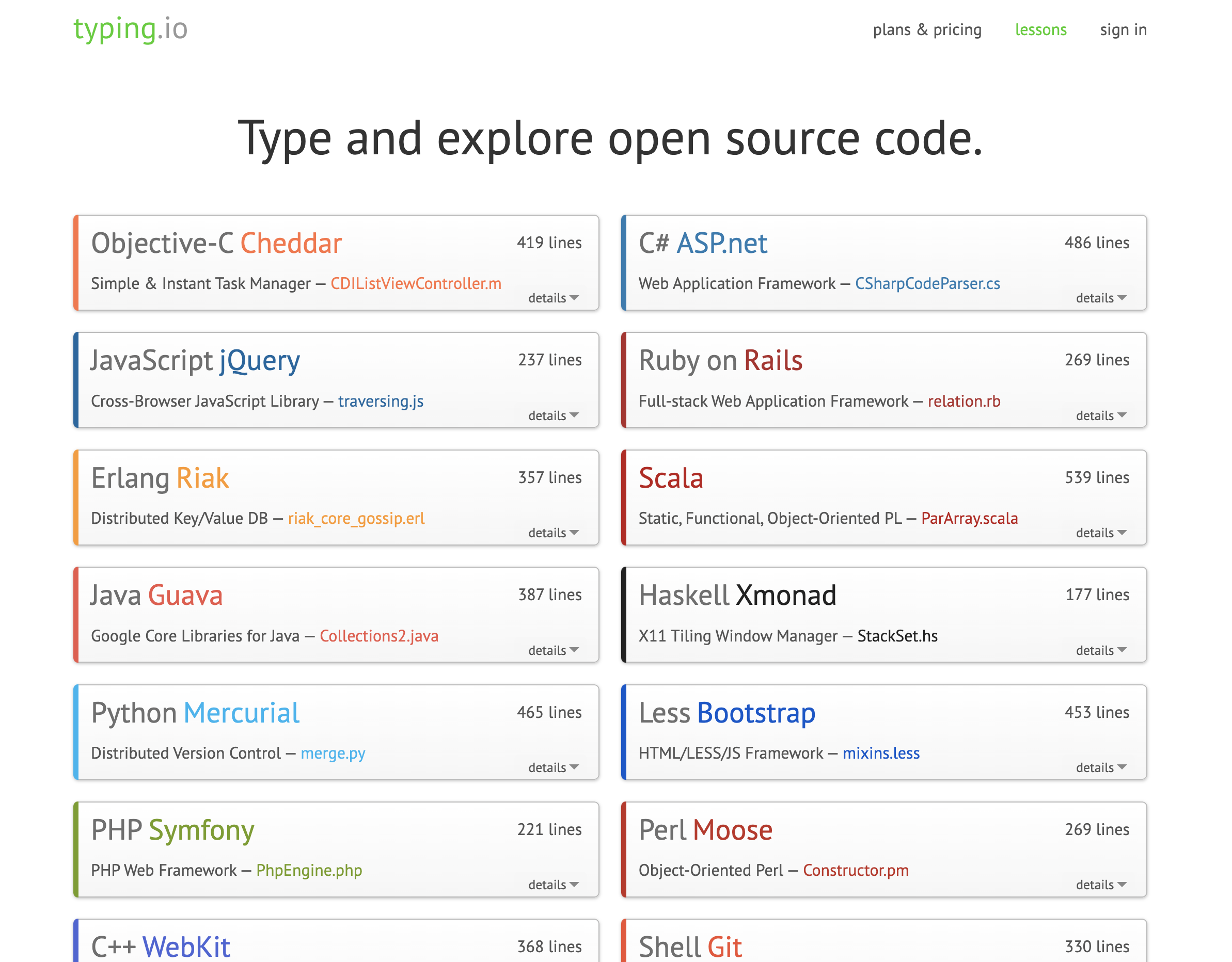Viewport: 1232px width, 962px height.
Task: Click 'Distributed Key/Value DB' description
Action: (179, 518)
